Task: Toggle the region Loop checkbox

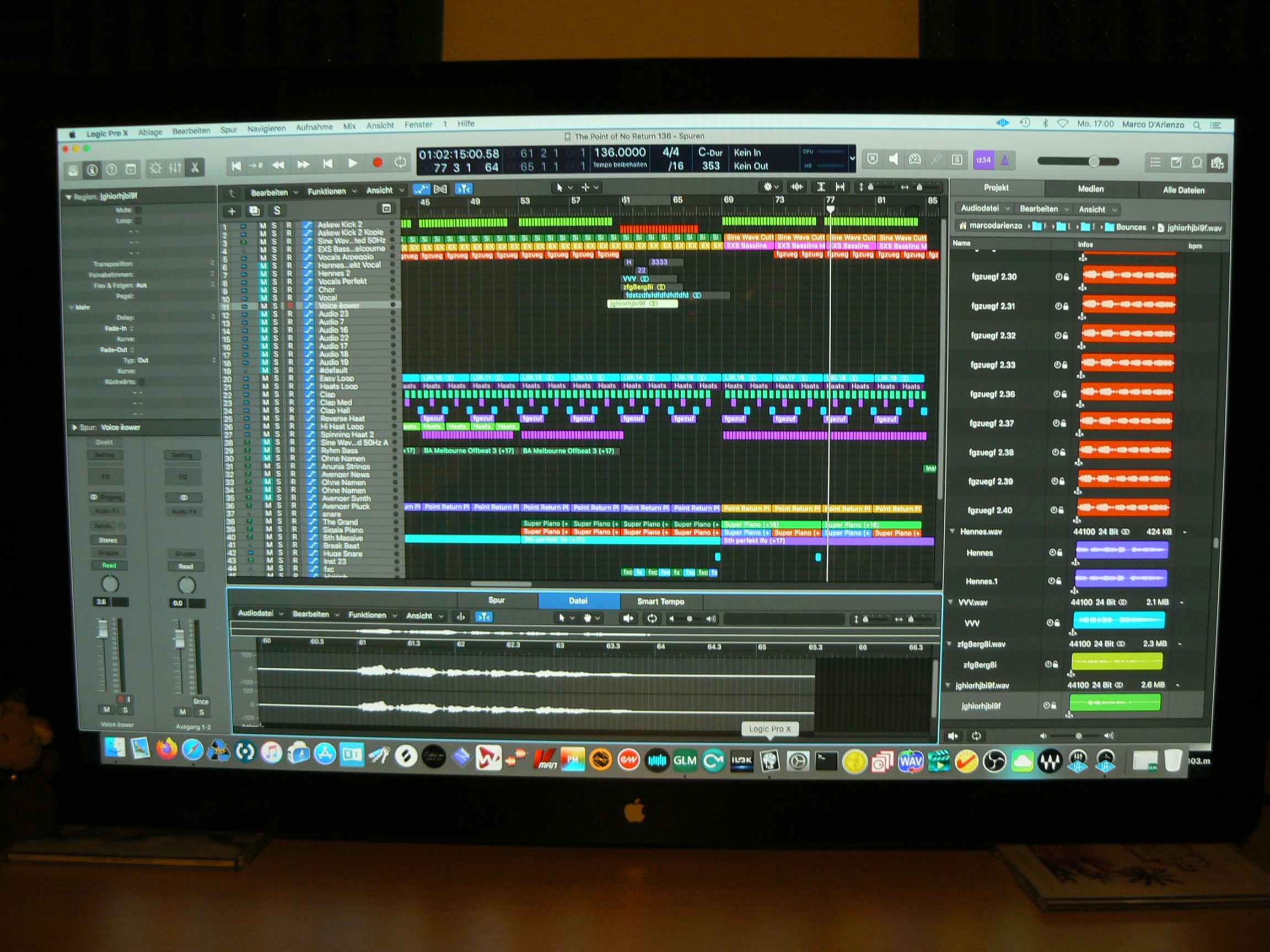Action: pos(138,220)
